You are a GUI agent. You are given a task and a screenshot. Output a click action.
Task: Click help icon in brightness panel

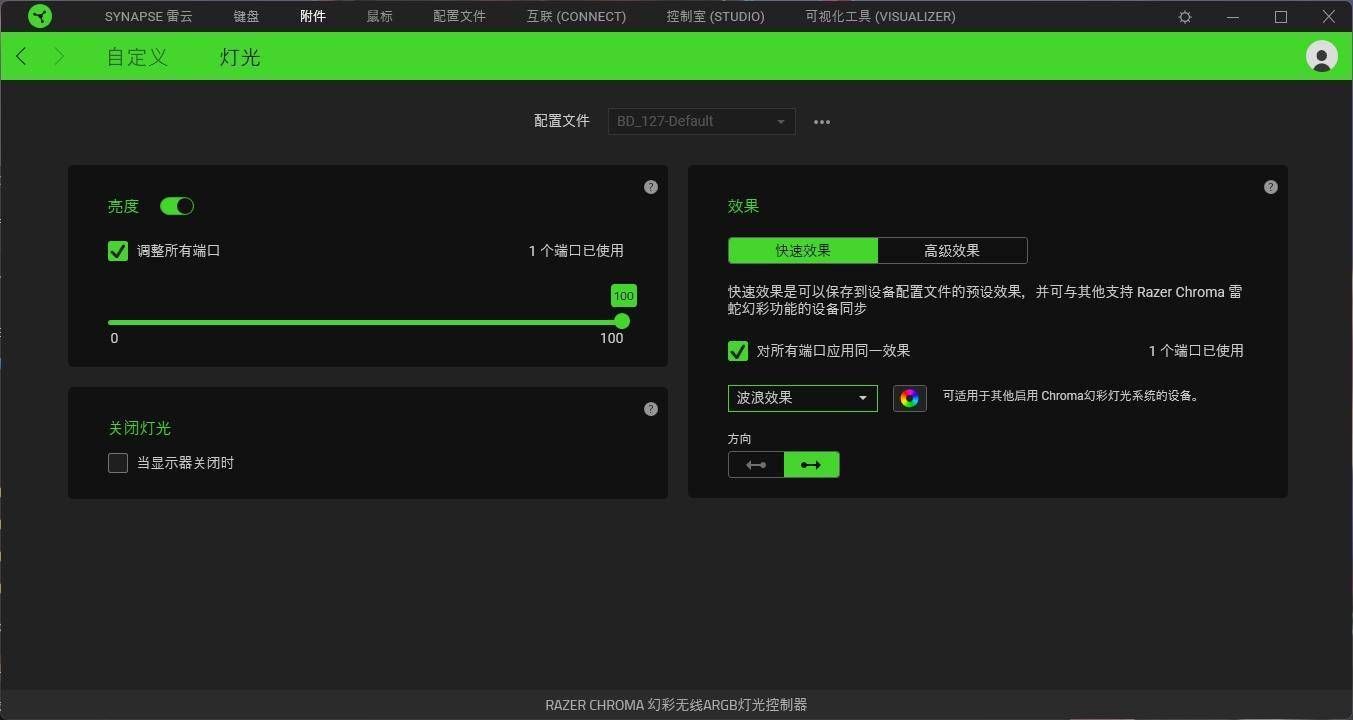pyautogui.click(x=651, y=187)
